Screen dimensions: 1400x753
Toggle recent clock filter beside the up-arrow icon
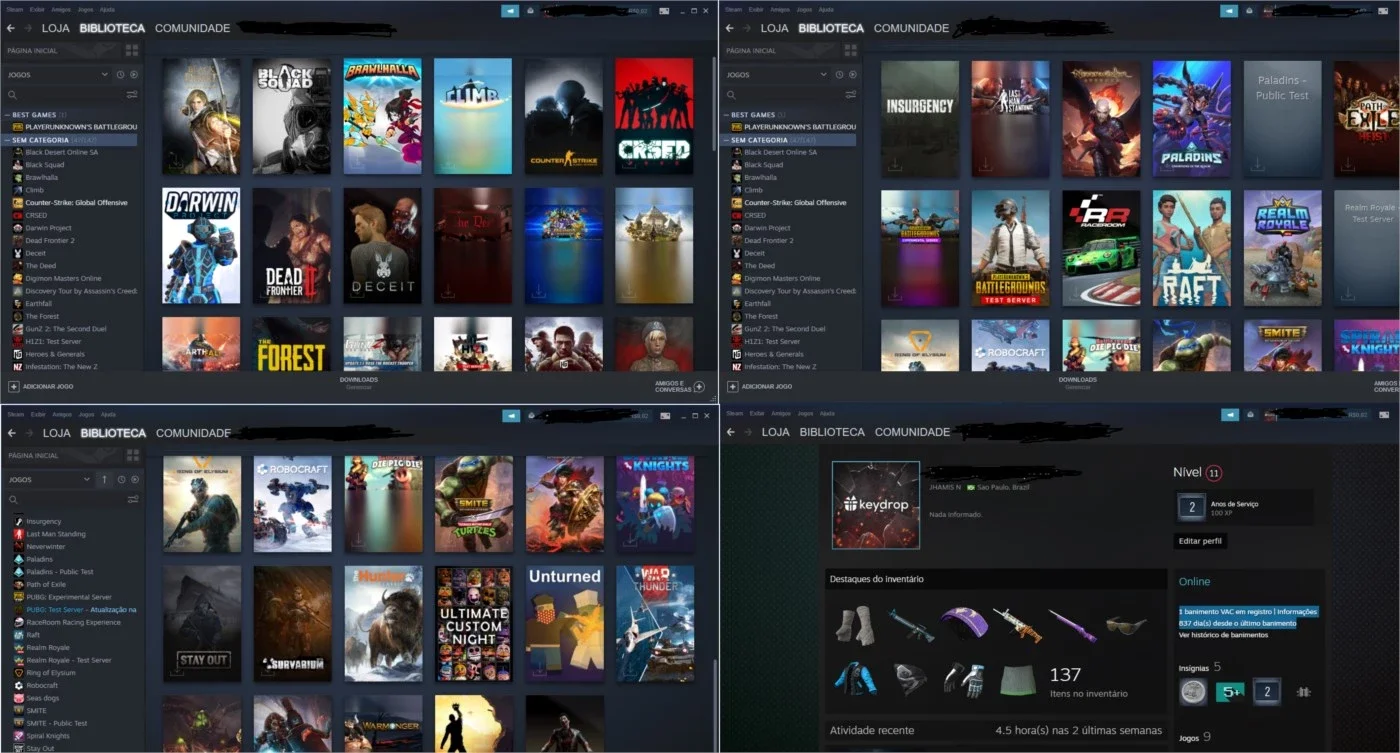[120, 480]
